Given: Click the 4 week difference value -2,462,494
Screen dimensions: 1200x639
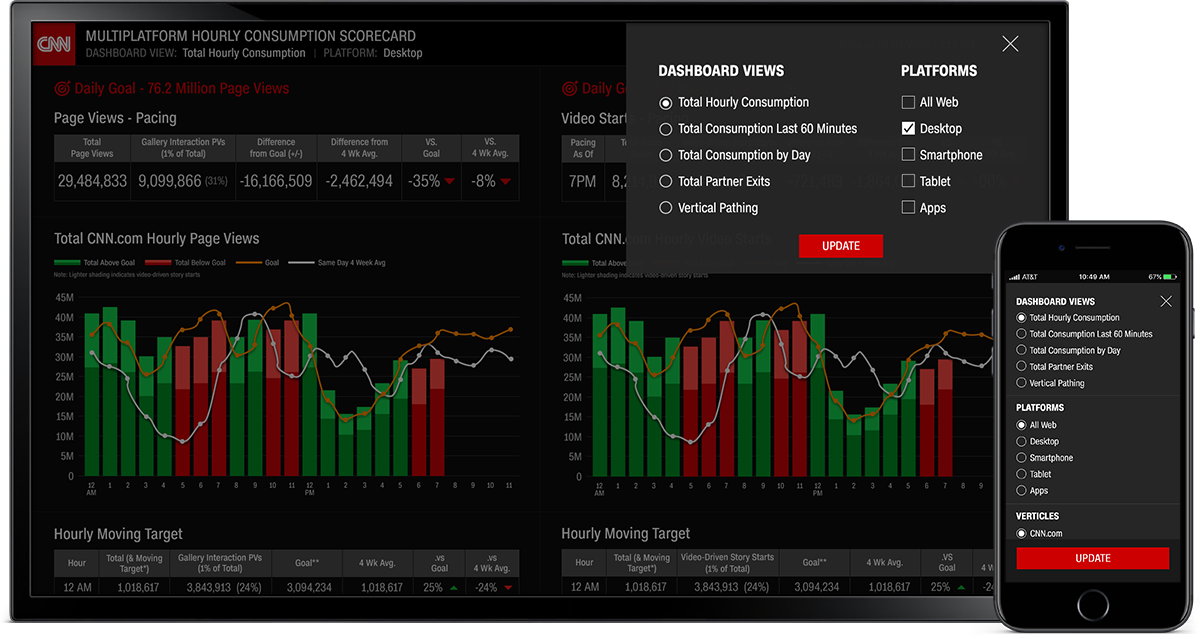Looking at the screenshot, I should click(359, 181).
